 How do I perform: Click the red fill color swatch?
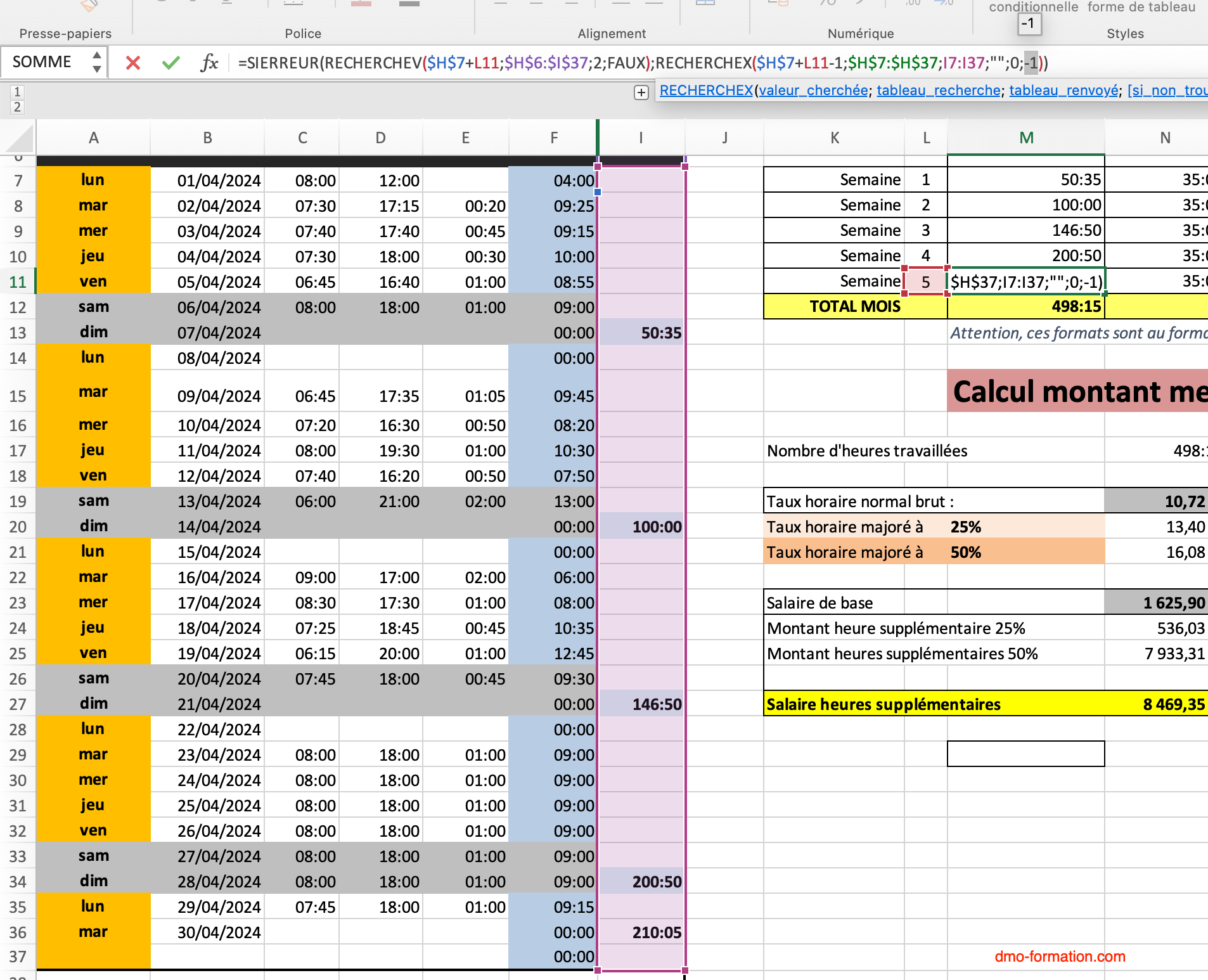[x=361, y=5]
